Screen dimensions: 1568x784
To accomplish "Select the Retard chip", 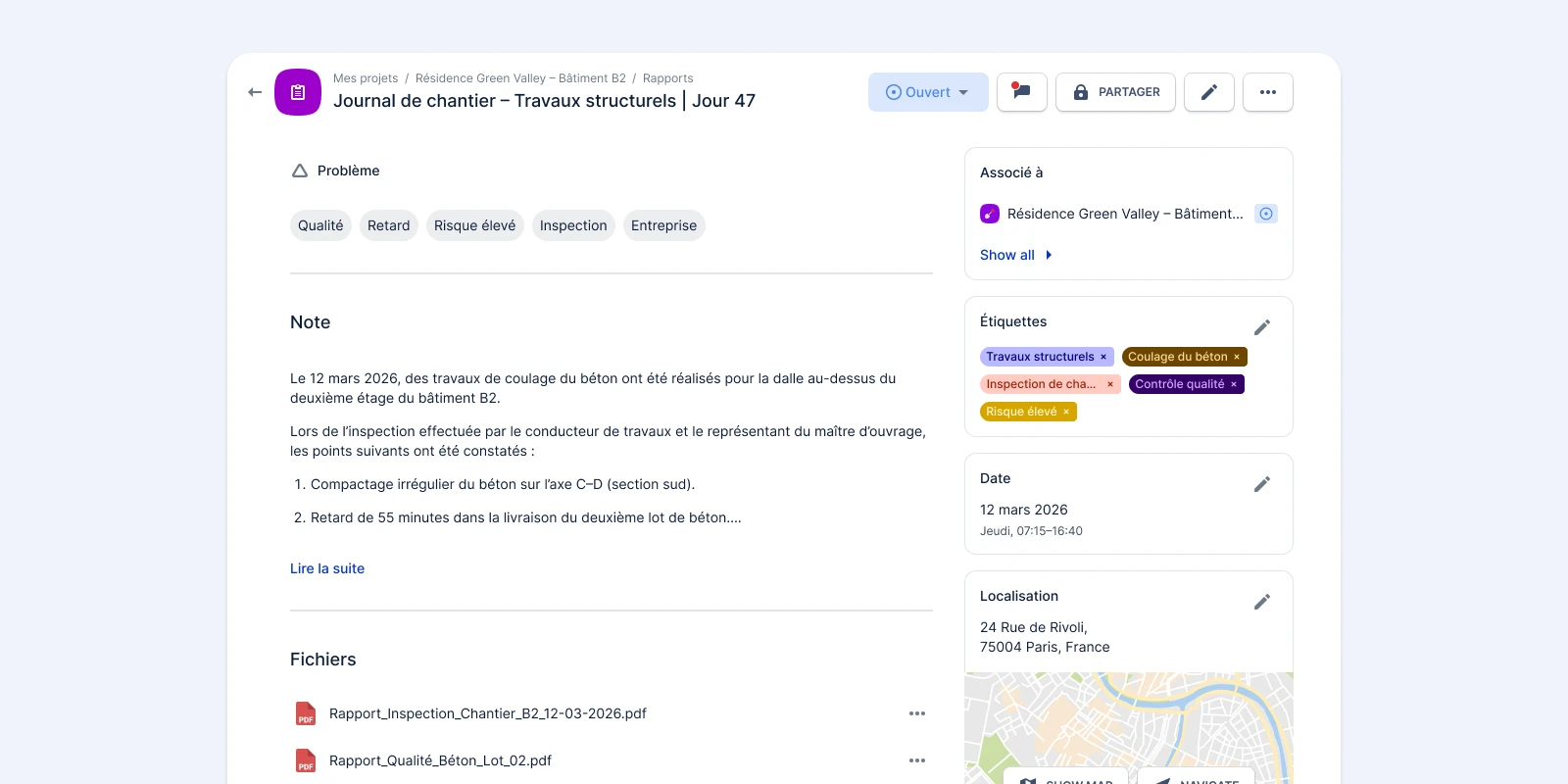I will pyautogui.click(x=389, y=225).
